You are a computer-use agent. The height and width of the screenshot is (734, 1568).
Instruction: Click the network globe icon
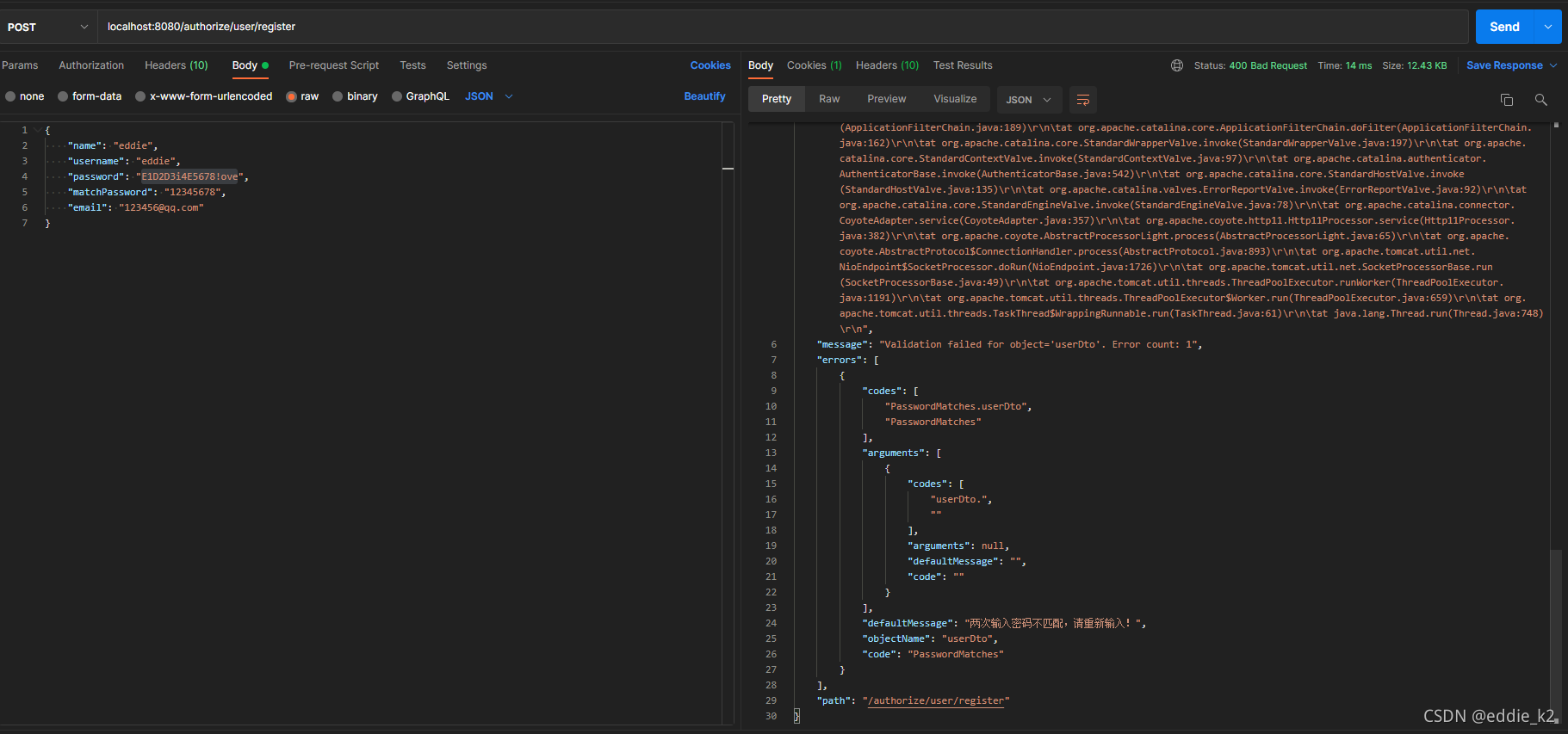(x=1177, y=65)
